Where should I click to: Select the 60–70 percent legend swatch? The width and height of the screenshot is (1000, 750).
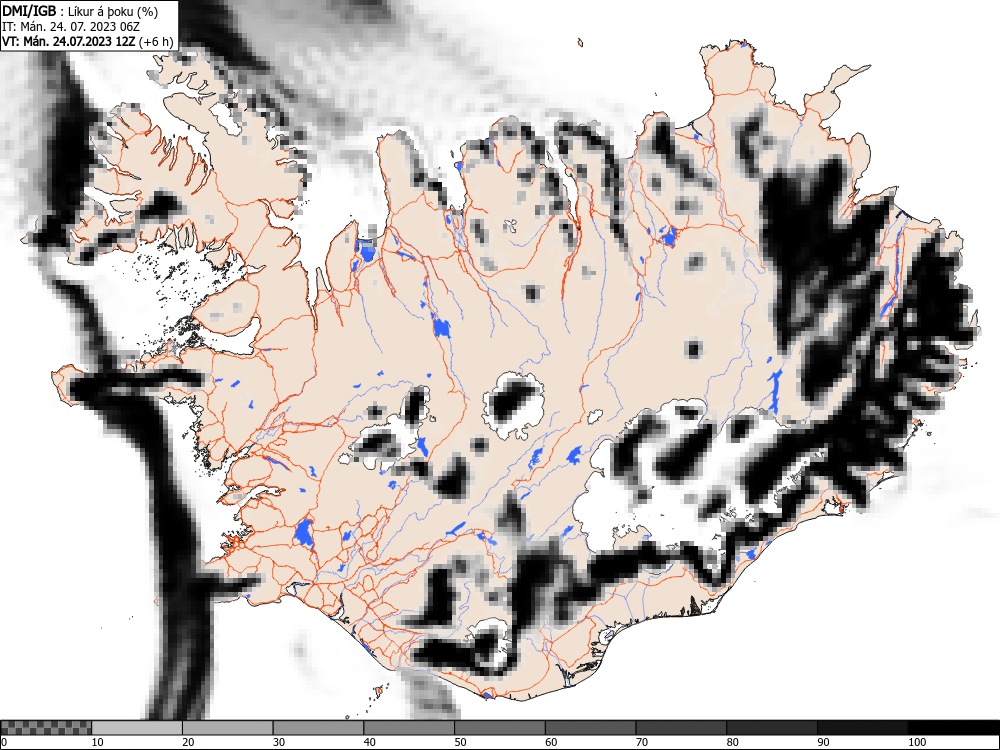[591, 728]
